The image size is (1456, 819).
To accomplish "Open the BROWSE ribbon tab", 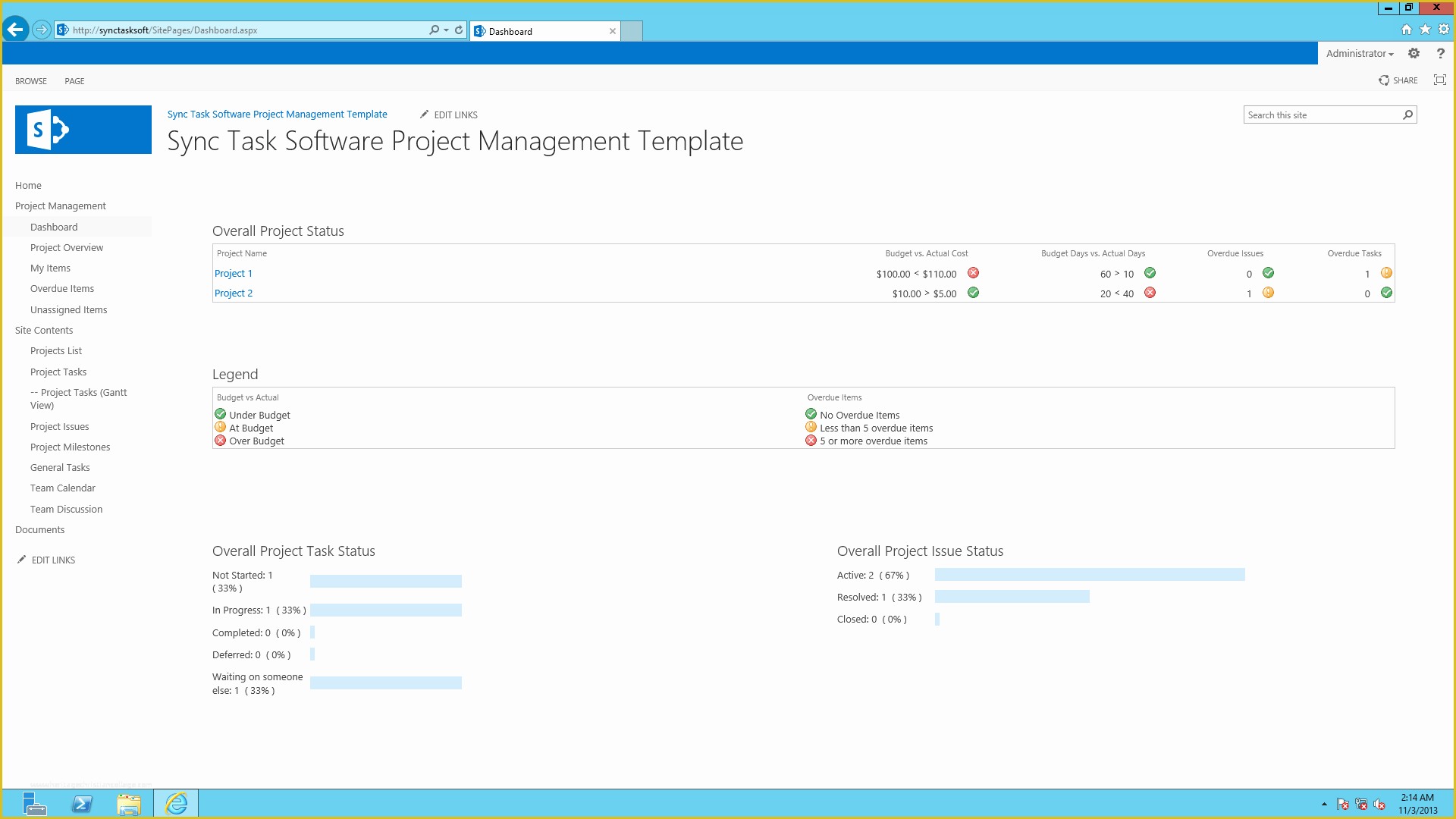I will click(x=31, y=81).
